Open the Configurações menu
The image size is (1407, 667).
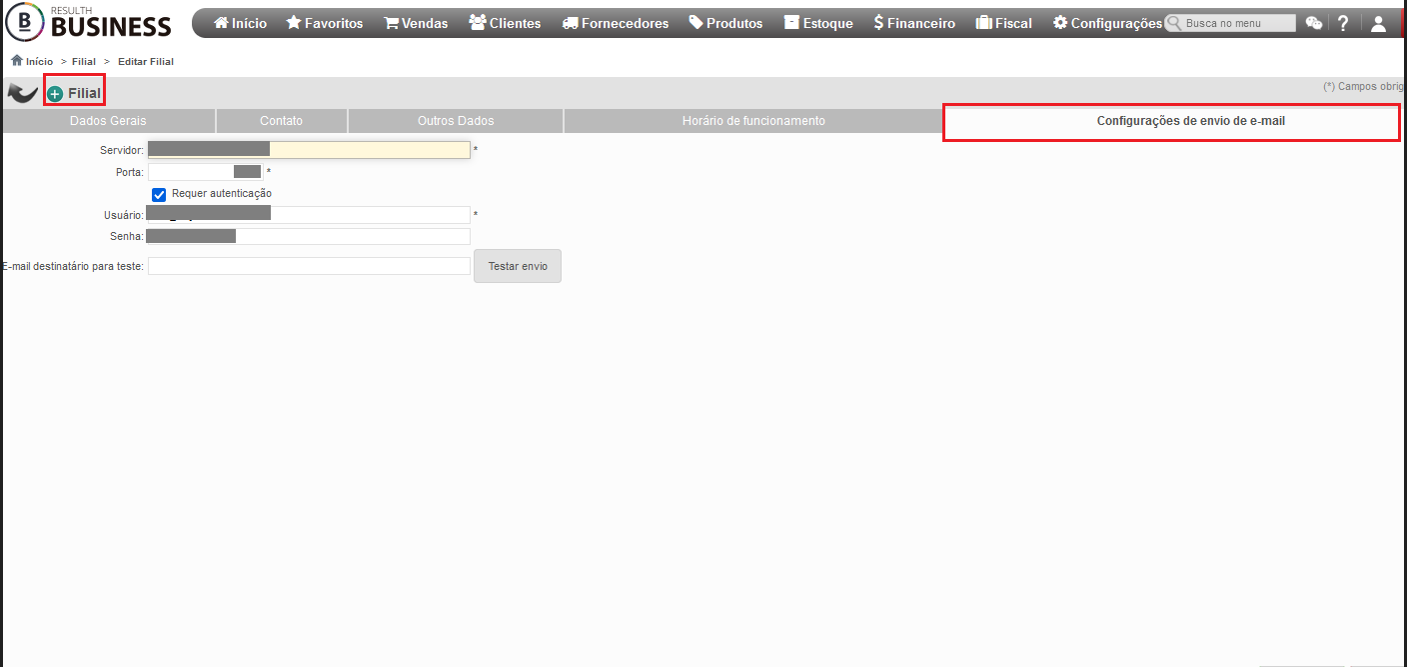tap(1107, 23)
